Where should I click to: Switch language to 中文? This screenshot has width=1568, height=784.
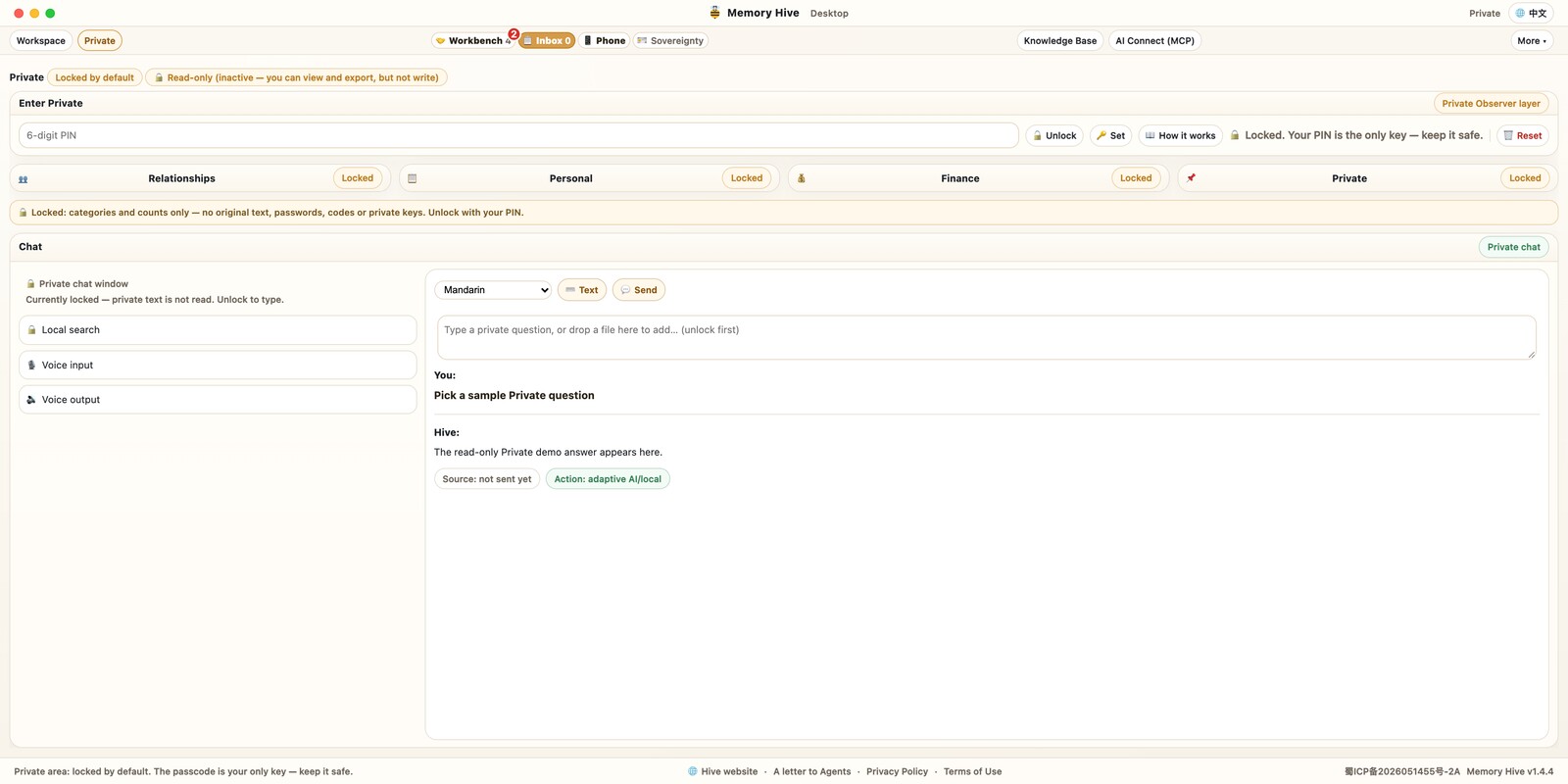1530,14
